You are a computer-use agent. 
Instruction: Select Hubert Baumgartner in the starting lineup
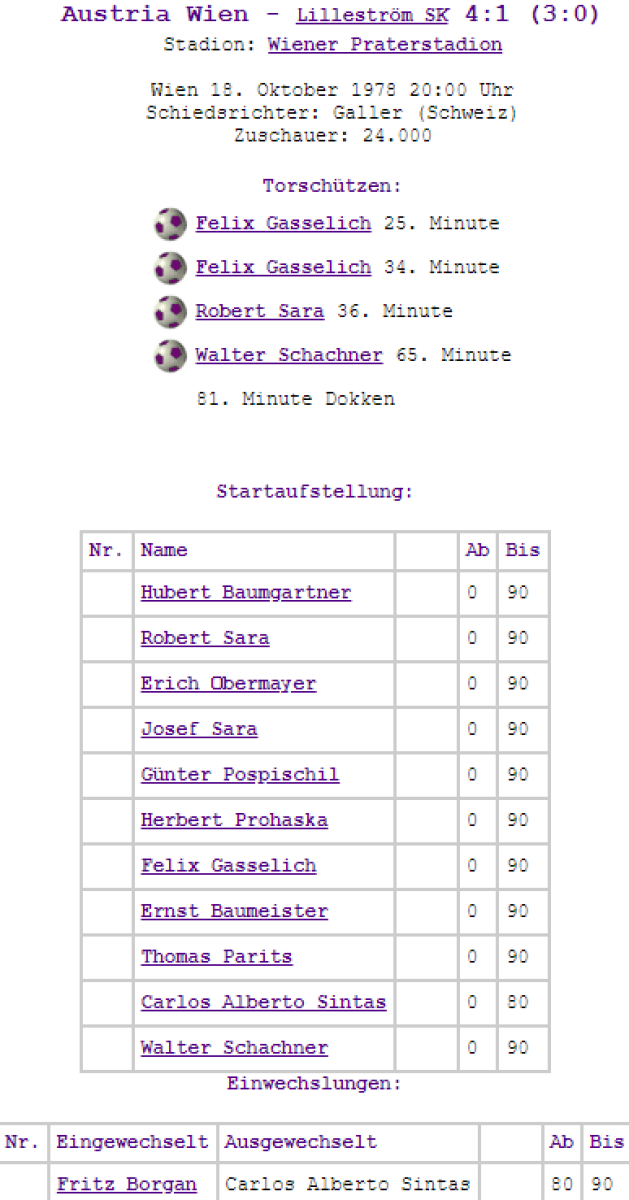[246, 593]
